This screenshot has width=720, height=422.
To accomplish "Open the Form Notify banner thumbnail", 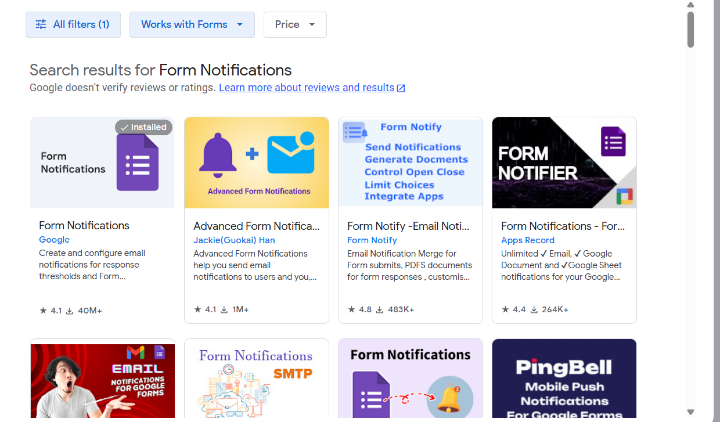I will 411,162.
